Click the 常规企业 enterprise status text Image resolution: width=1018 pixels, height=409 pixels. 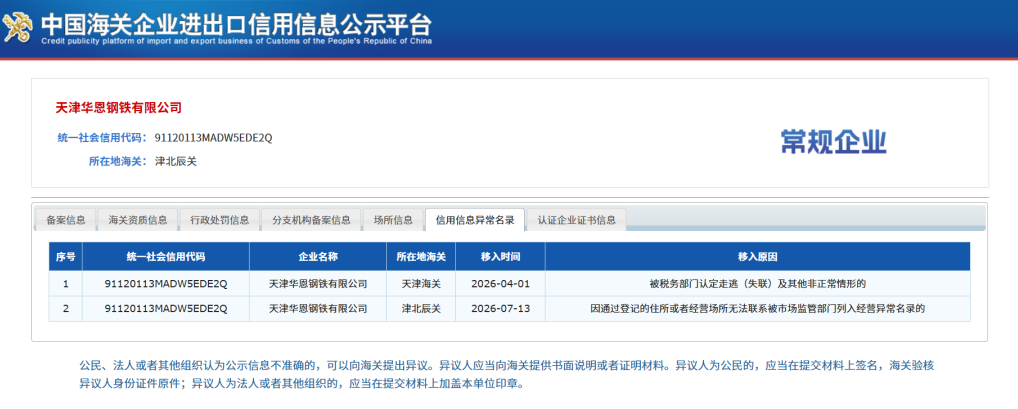point(834,142)
